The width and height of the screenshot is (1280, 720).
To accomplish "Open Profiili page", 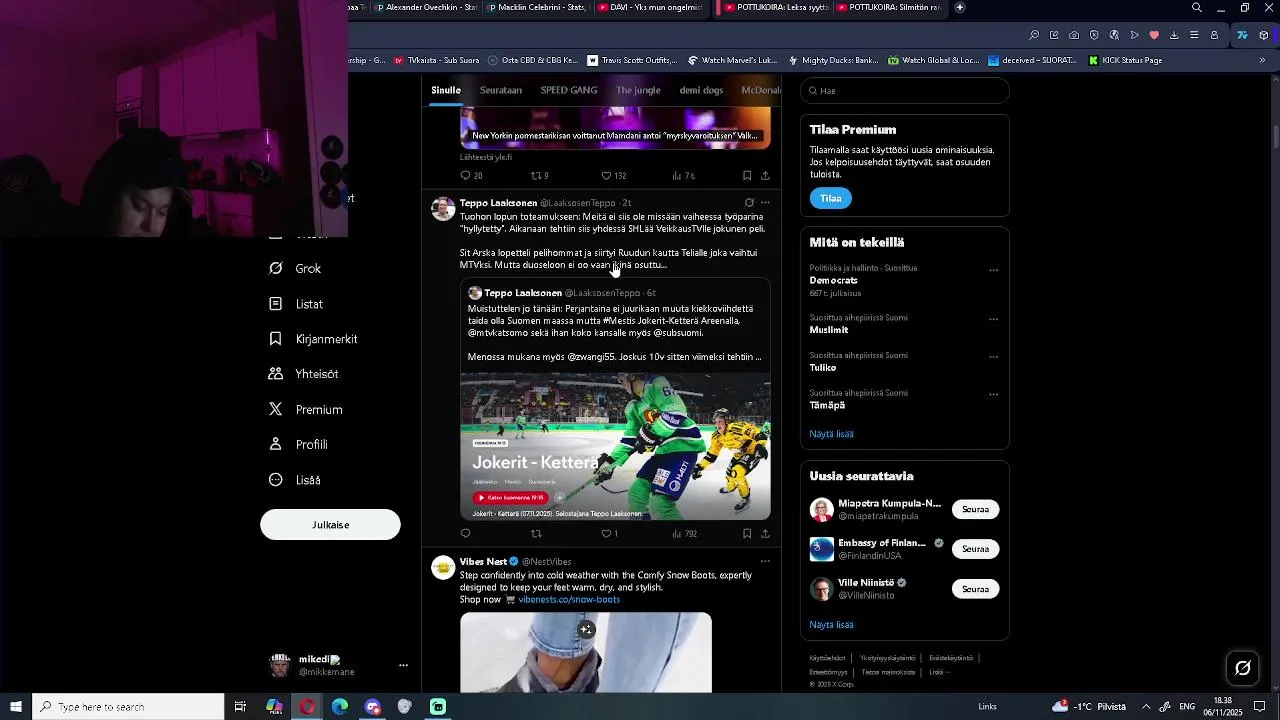I will 299,444.
